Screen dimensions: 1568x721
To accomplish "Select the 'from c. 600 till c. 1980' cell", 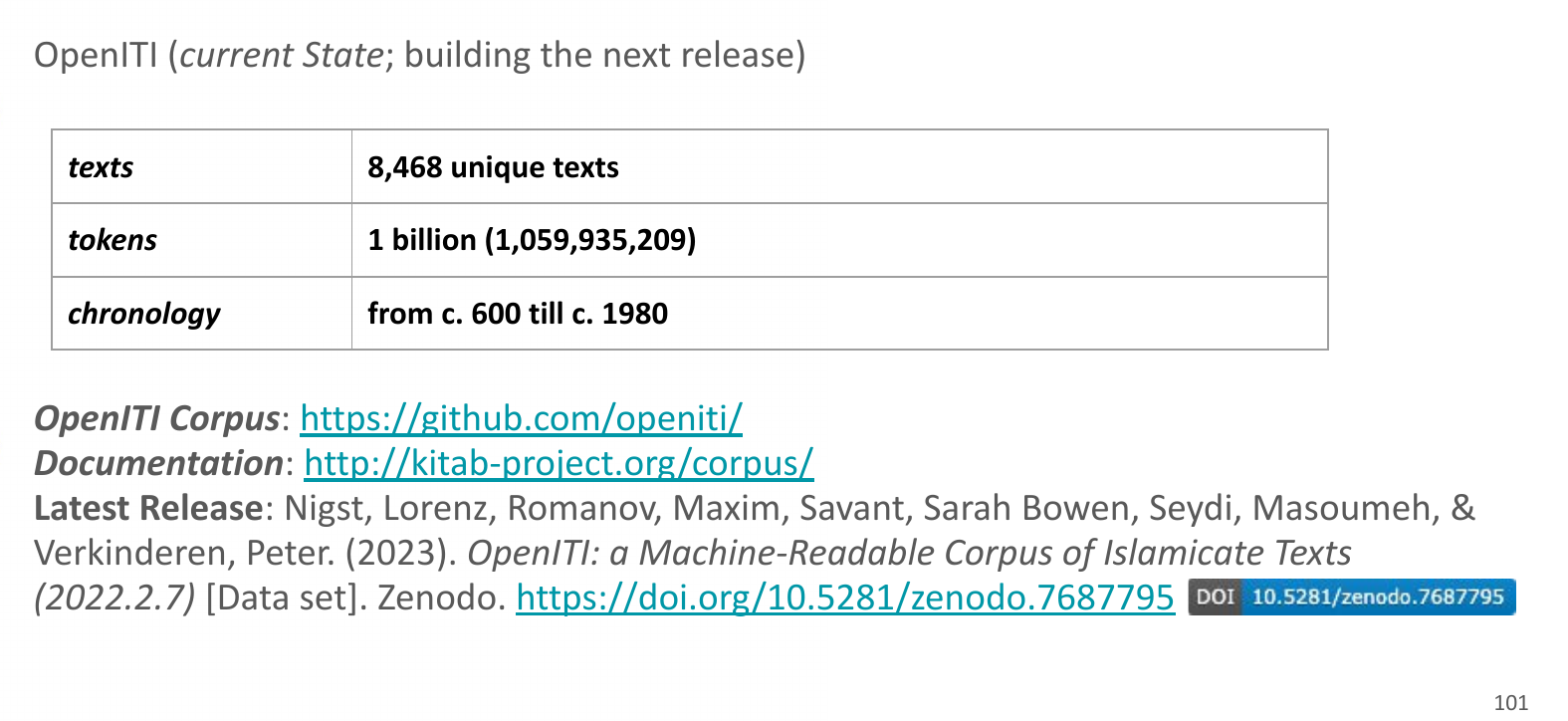I will [839, 314].
